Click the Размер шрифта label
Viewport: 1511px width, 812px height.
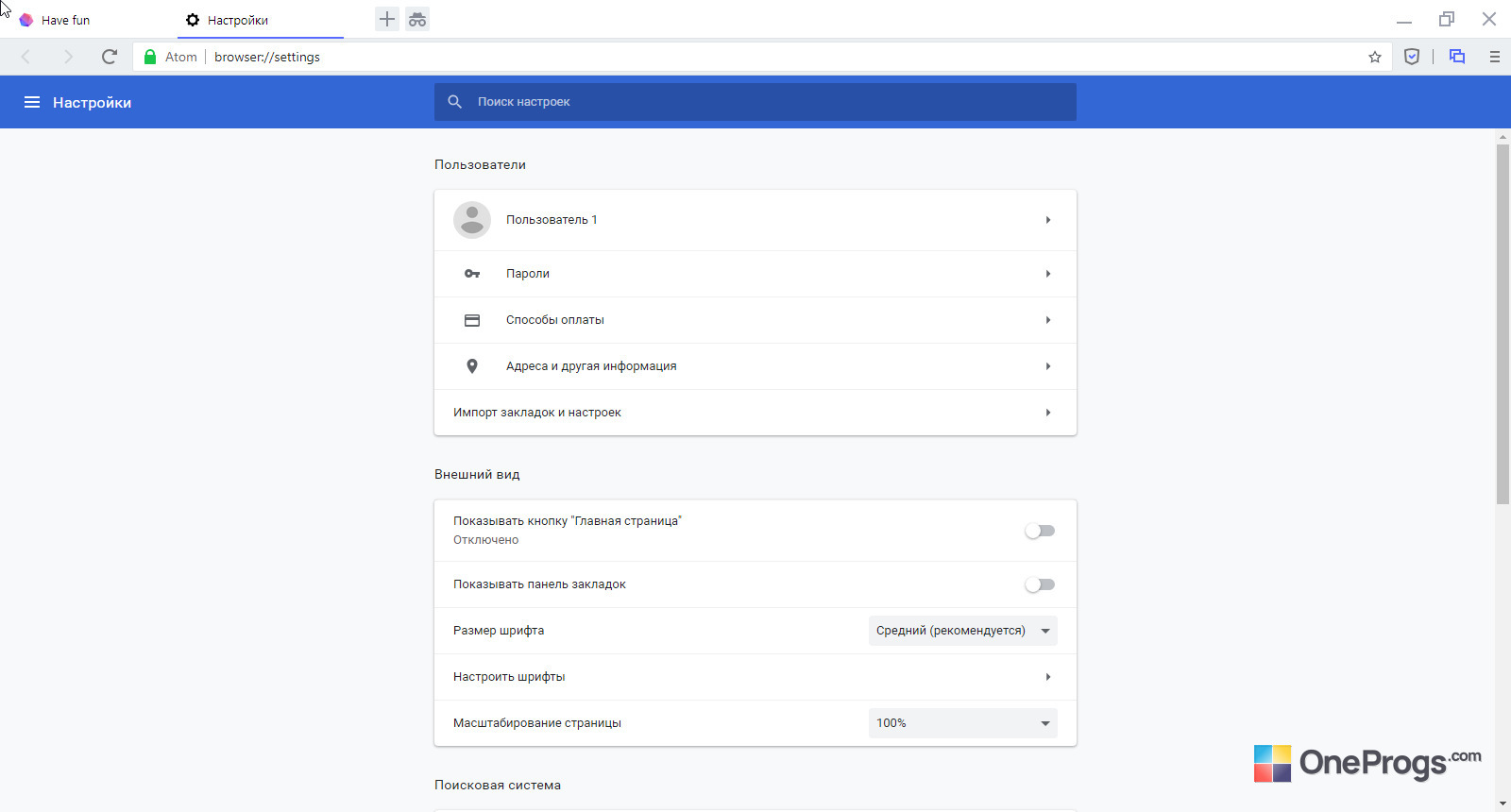pos(499,631)
